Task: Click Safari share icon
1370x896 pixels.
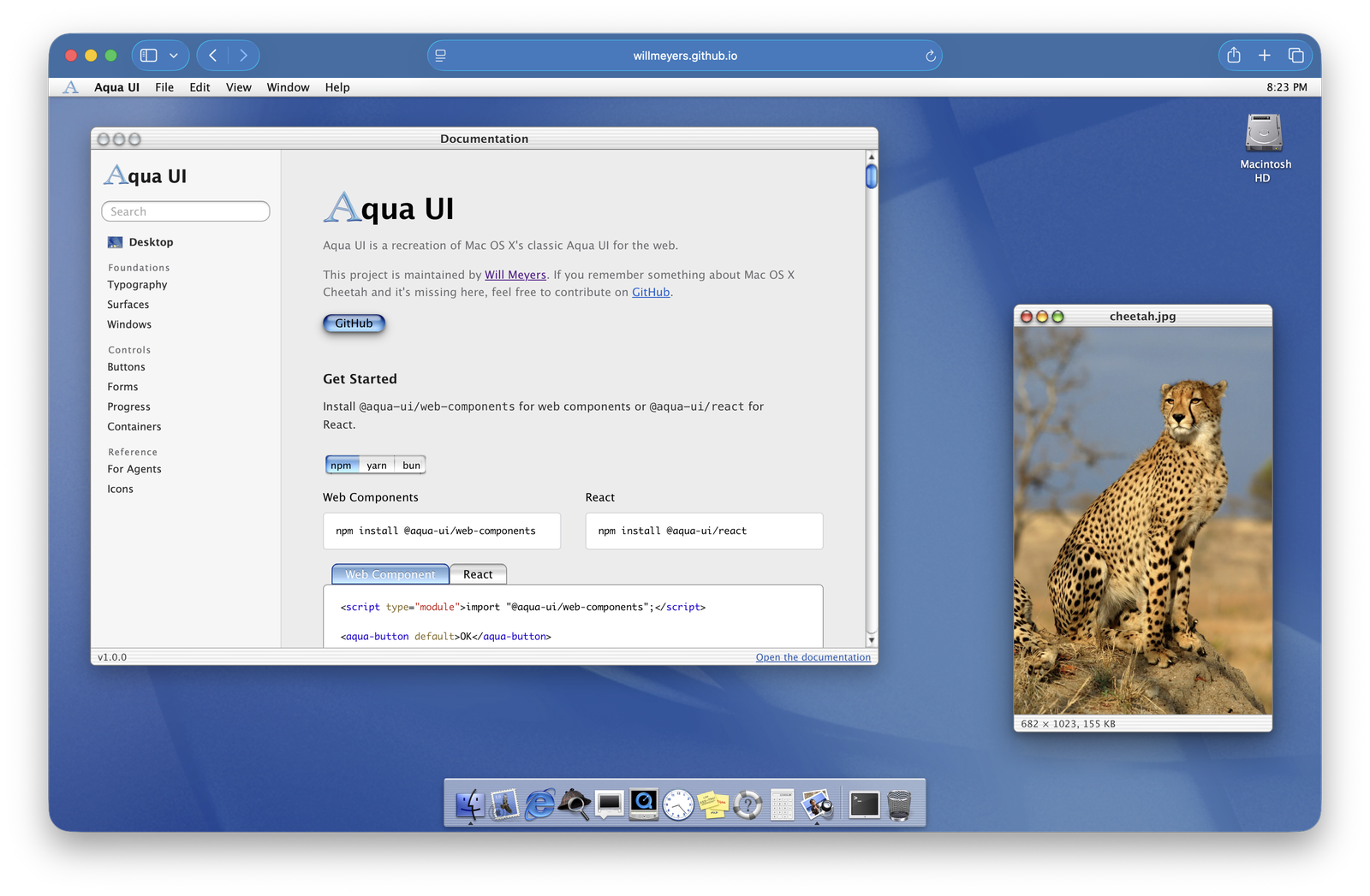Action: [x=1233, y=56]
